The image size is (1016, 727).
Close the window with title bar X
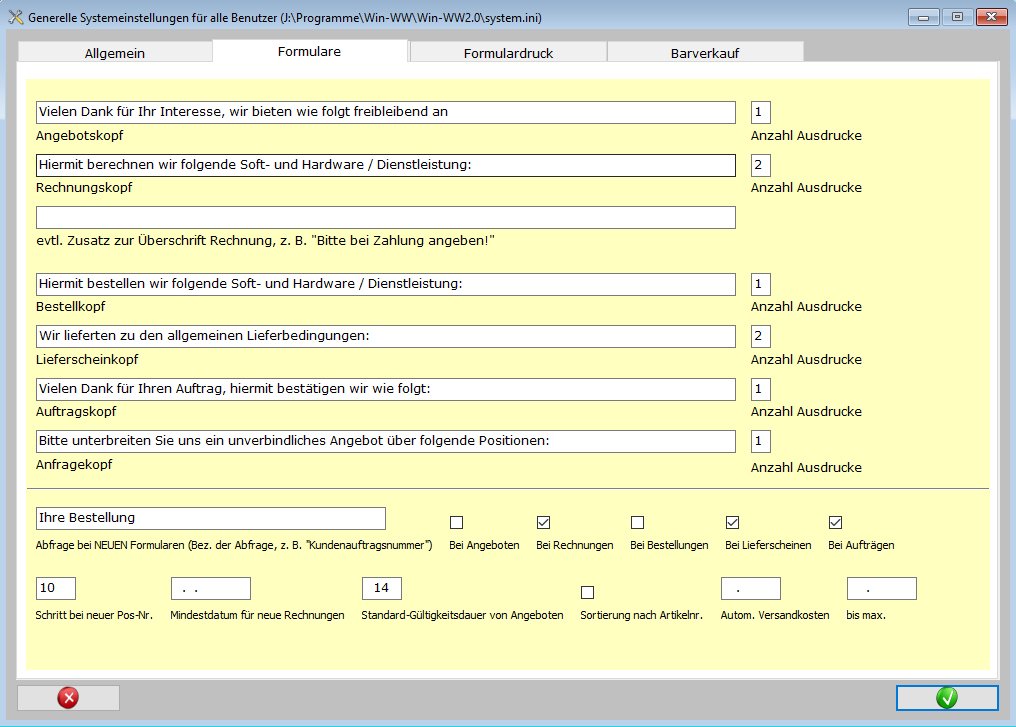(x=991, y=17)
